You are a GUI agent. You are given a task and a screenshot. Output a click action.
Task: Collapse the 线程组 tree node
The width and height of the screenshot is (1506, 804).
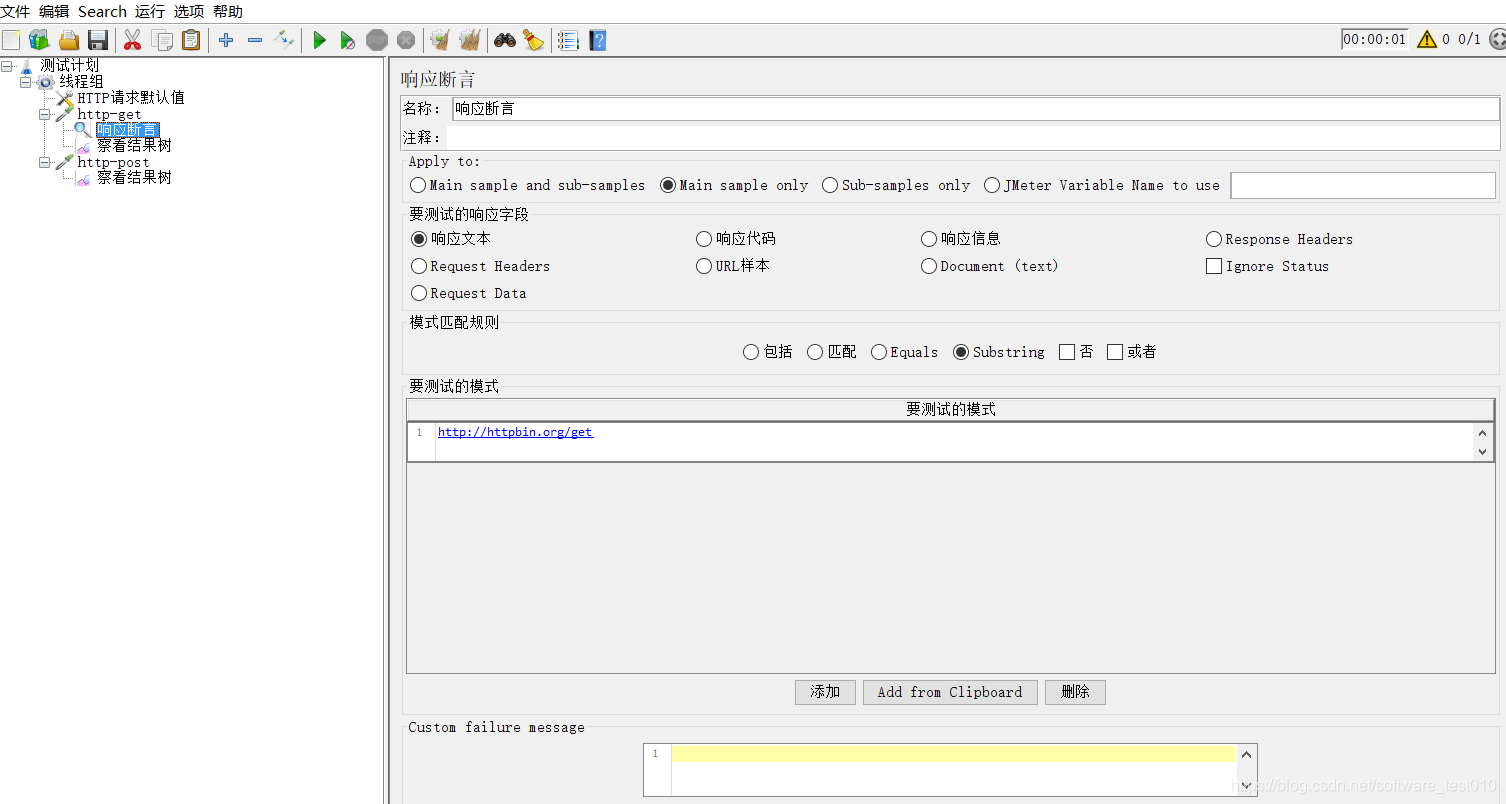click(x=26, y=82)
